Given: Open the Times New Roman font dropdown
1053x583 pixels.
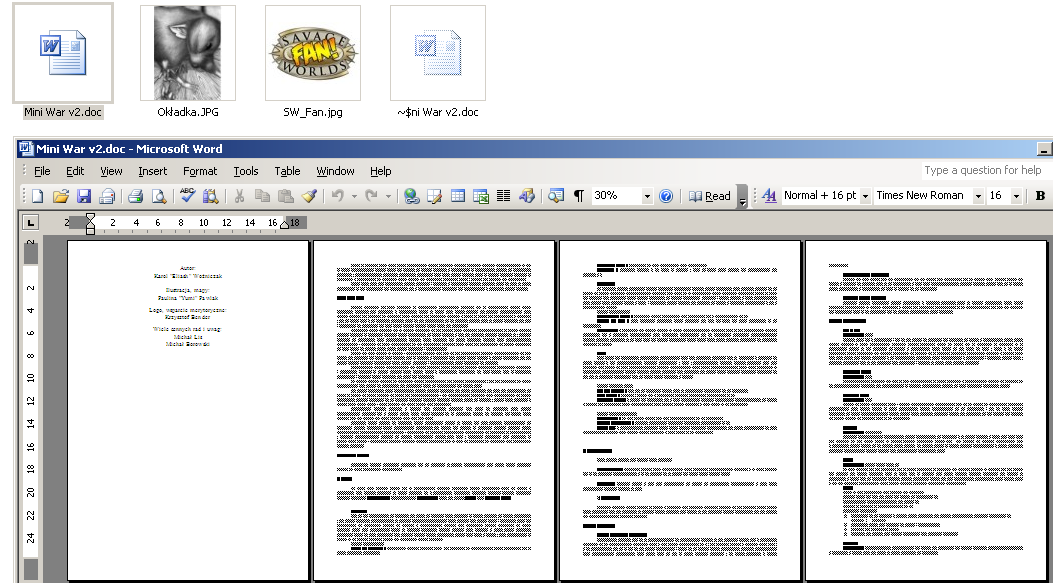Looking at the screenshot, I should click(978, 196).
